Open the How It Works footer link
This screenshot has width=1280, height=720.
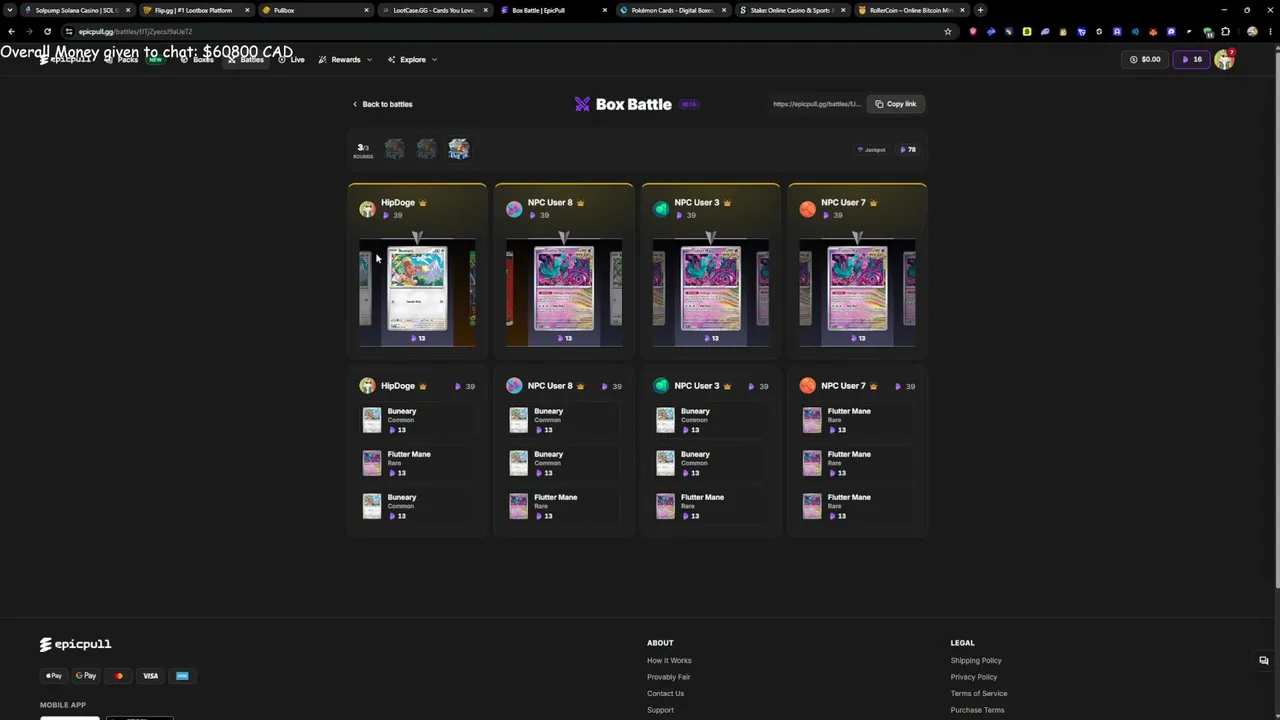(669, 661)
